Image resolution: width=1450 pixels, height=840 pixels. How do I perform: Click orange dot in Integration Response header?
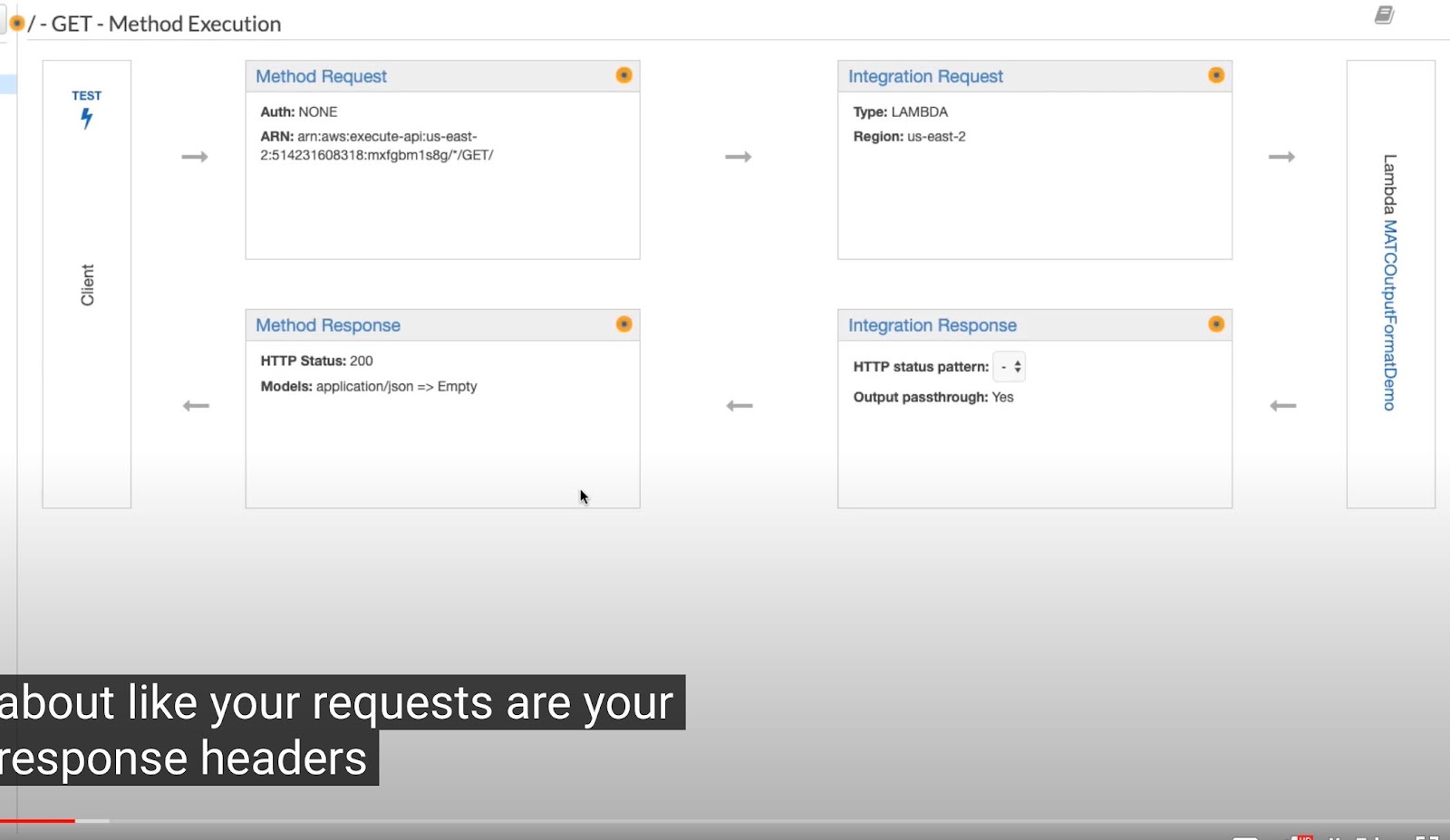pyautogui.click(x=1216, y=324)
